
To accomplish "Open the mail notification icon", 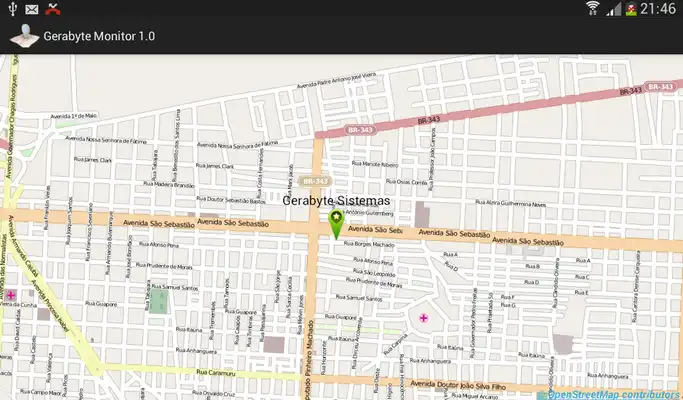I will 32,9.
